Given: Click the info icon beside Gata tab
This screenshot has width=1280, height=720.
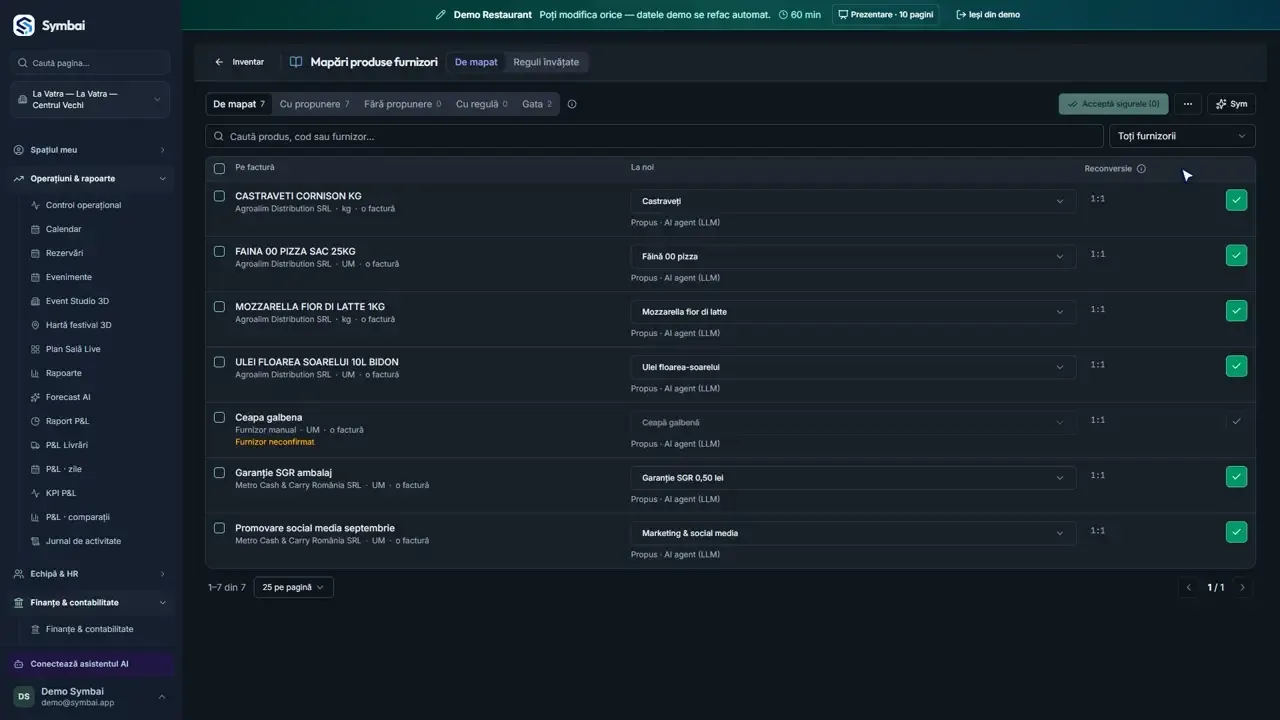Looking at the screenshot, I should click(x=572, y=104).
